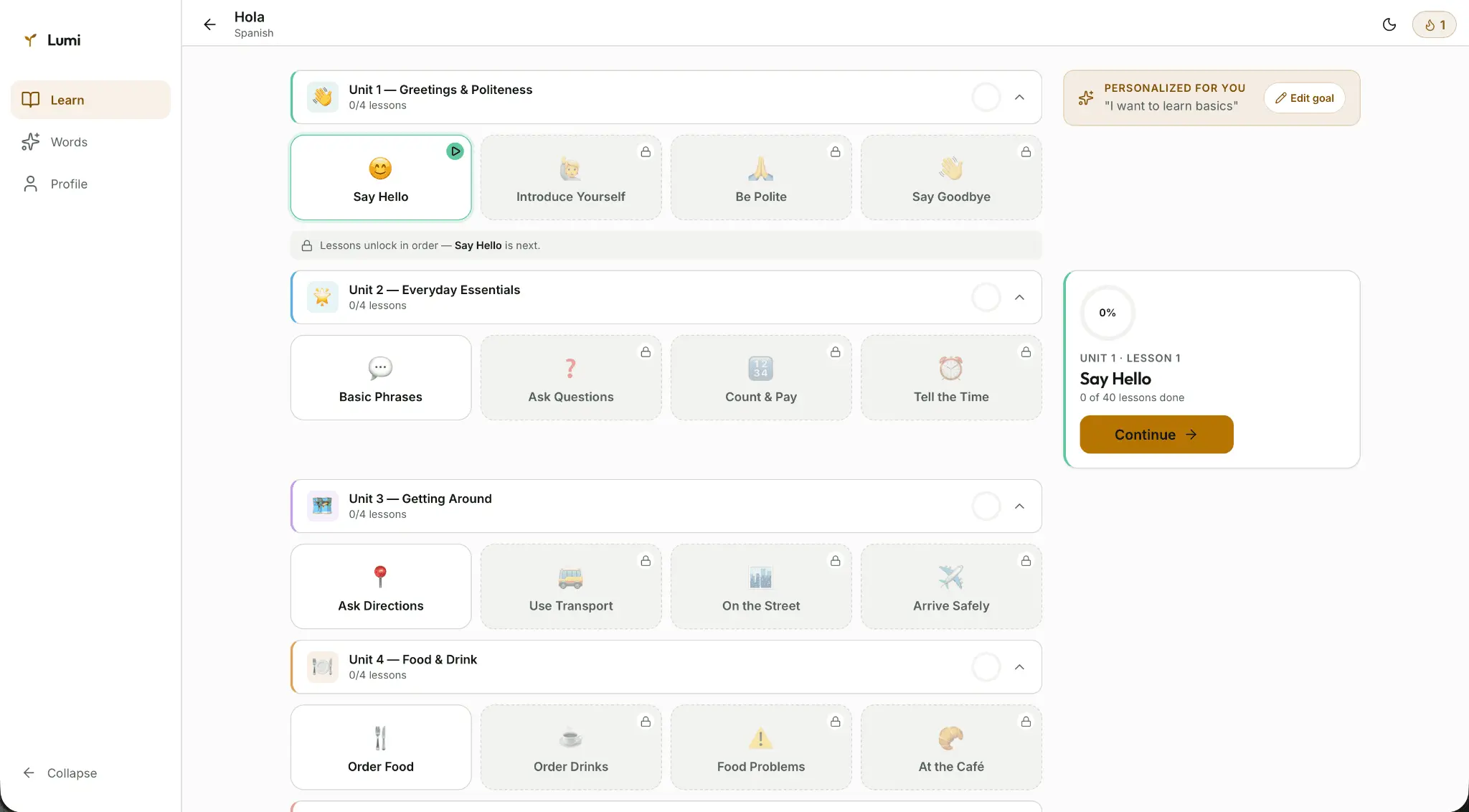The width and height of the screenshot is (1469, 812).
Task: Select the Count & Pay locked lesson
Action: pos(761,377)
